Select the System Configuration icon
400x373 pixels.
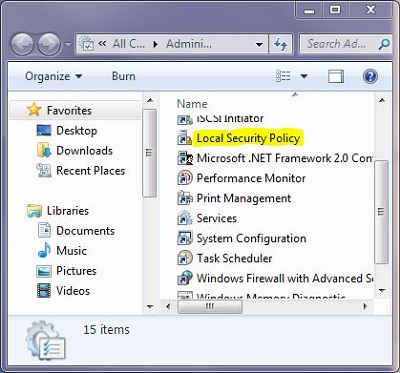coord(185,238)
